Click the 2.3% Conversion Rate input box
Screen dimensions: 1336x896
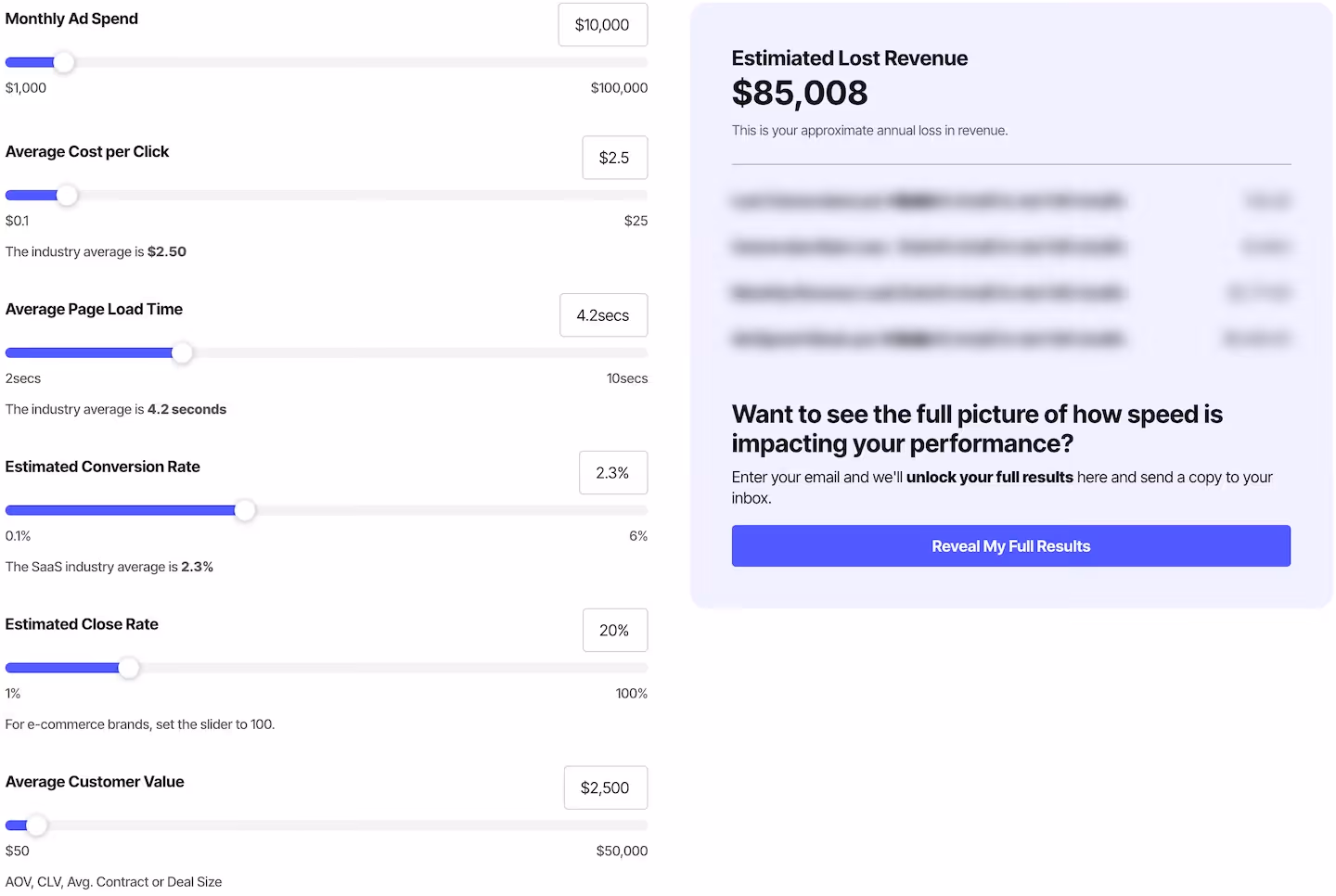tap(612, 473)
